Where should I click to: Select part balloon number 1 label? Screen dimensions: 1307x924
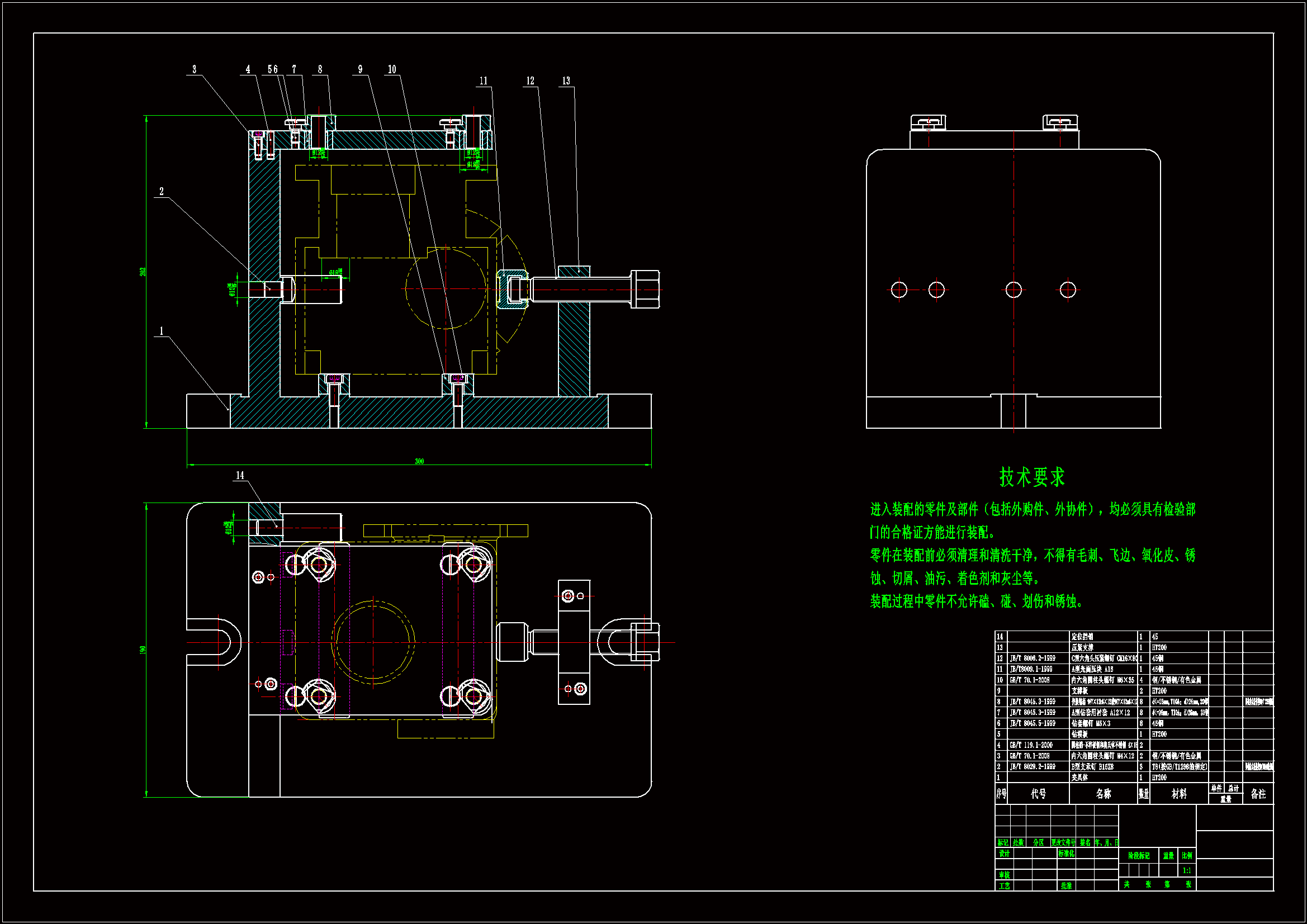click(x=161, y=331)
